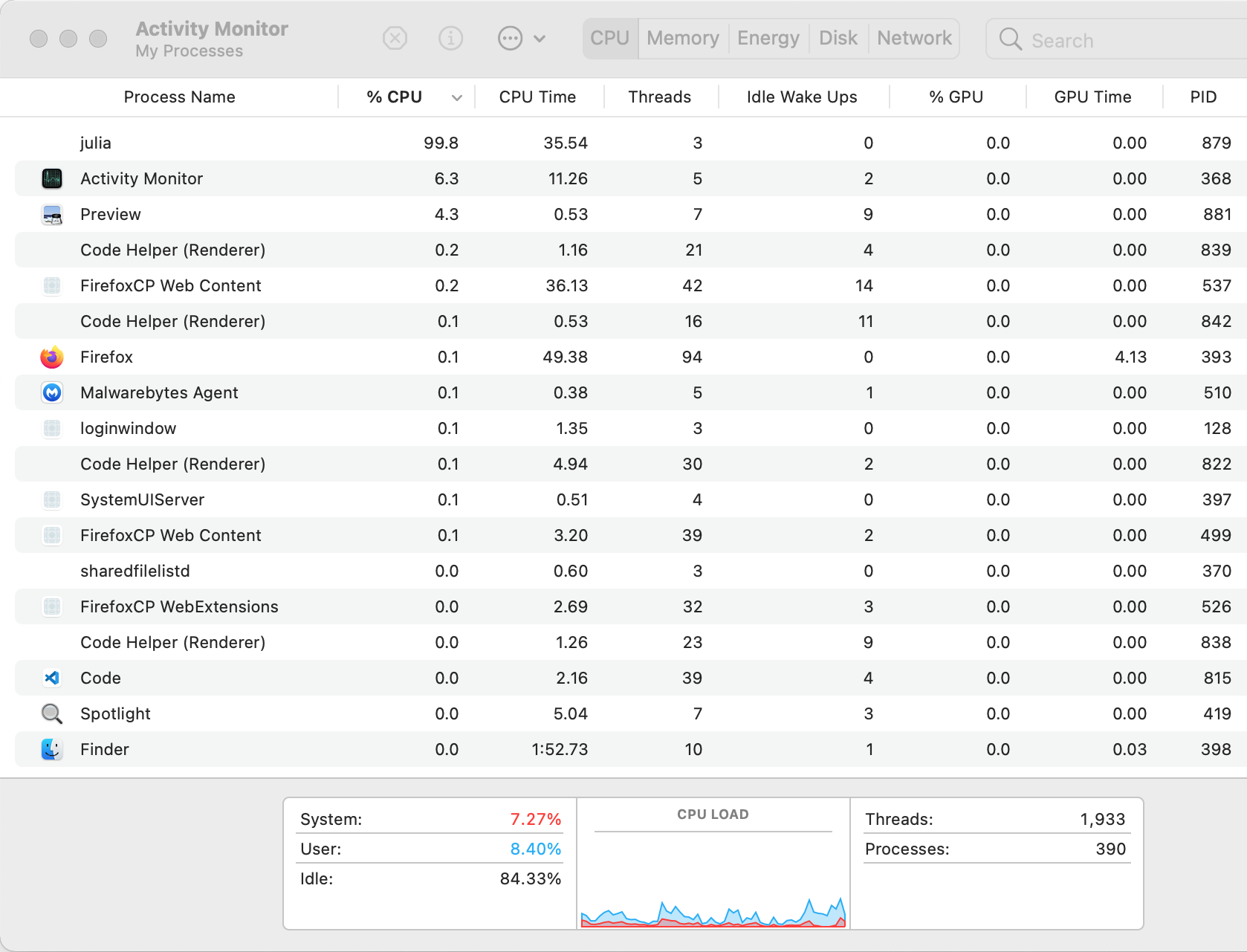
Task: Click the Finder icon in the process list
Action: [x=51, y=749]
